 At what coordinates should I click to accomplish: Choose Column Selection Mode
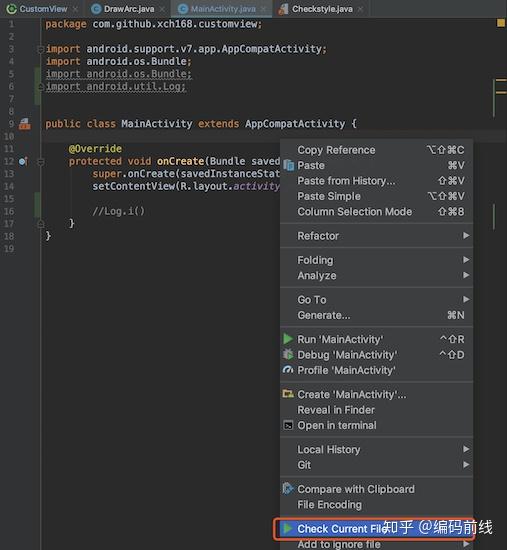click(376, 212)
